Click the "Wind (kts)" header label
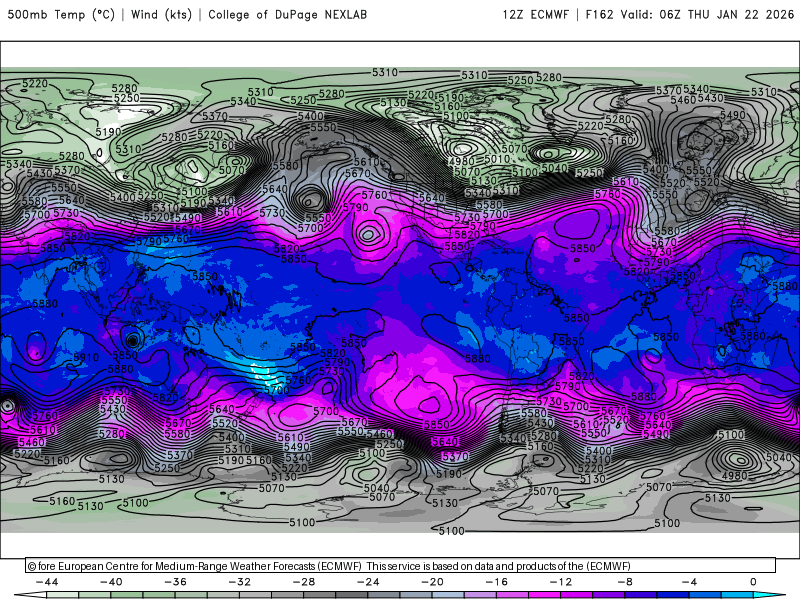Viewport: 800px width, 600px height. [x=161, y=15]
